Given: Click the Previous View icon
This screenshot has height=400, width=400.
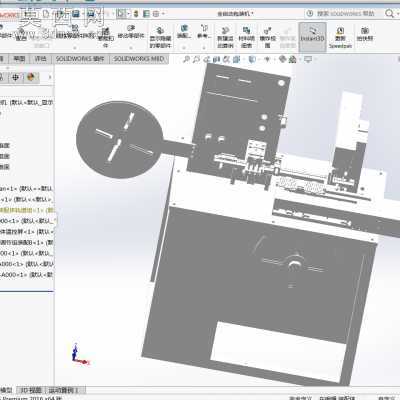Looking at the screenshot, I should [207, 59].
